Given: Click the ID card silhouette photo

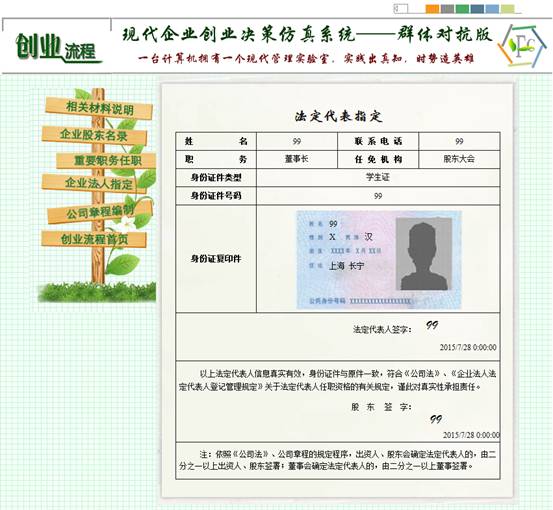Looking at the screenshot, I should (x=424, y=254).
